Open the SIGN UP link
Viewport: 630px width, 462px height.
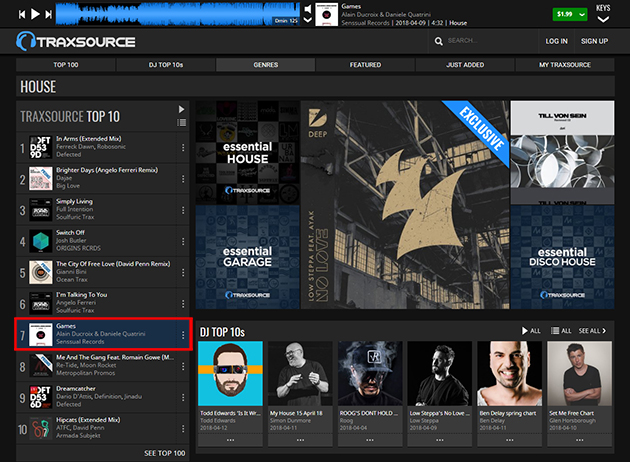[x=594, y=41]
